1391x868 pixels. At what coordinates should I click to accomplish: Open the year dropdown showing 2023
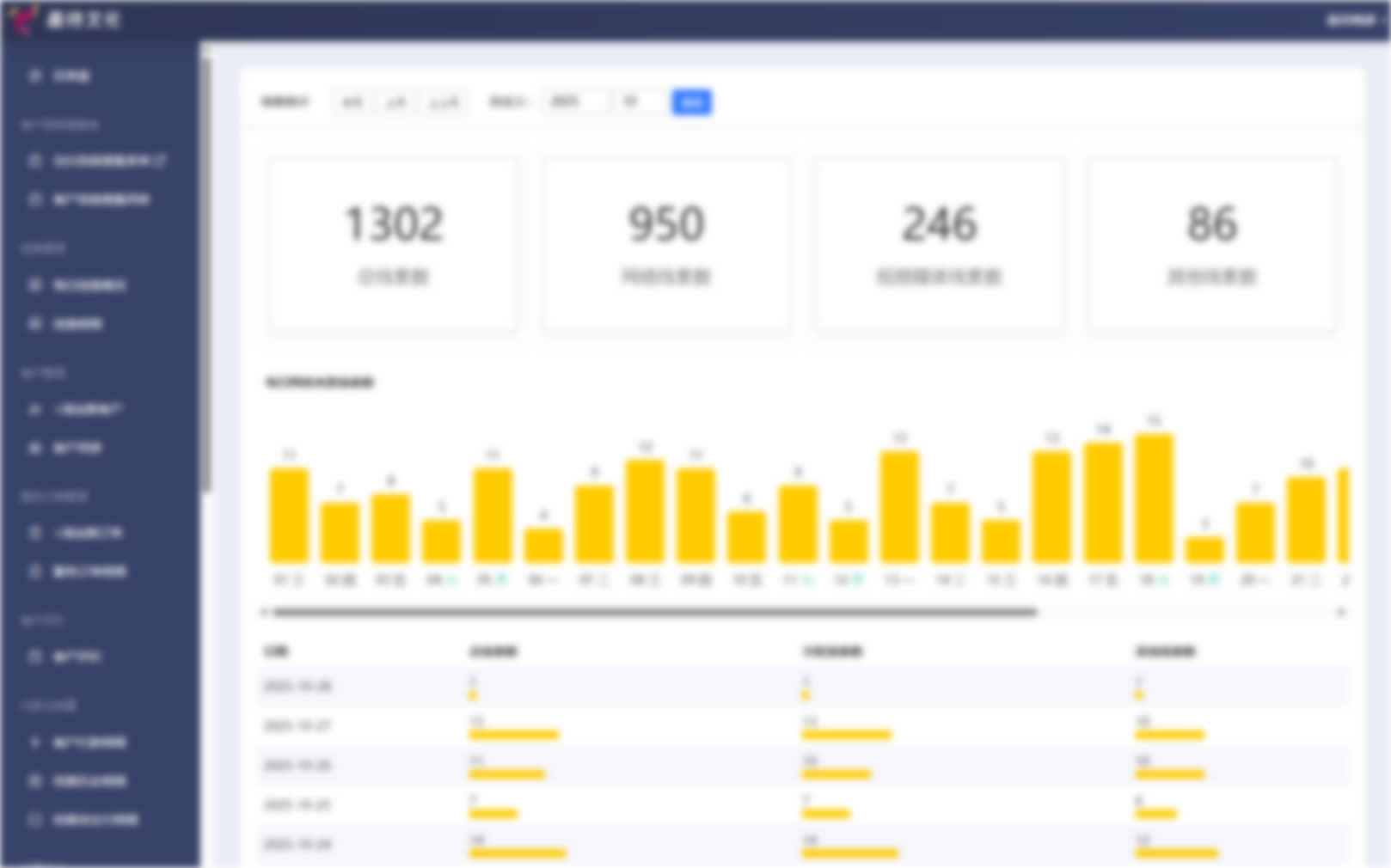(x=575, y=102)
